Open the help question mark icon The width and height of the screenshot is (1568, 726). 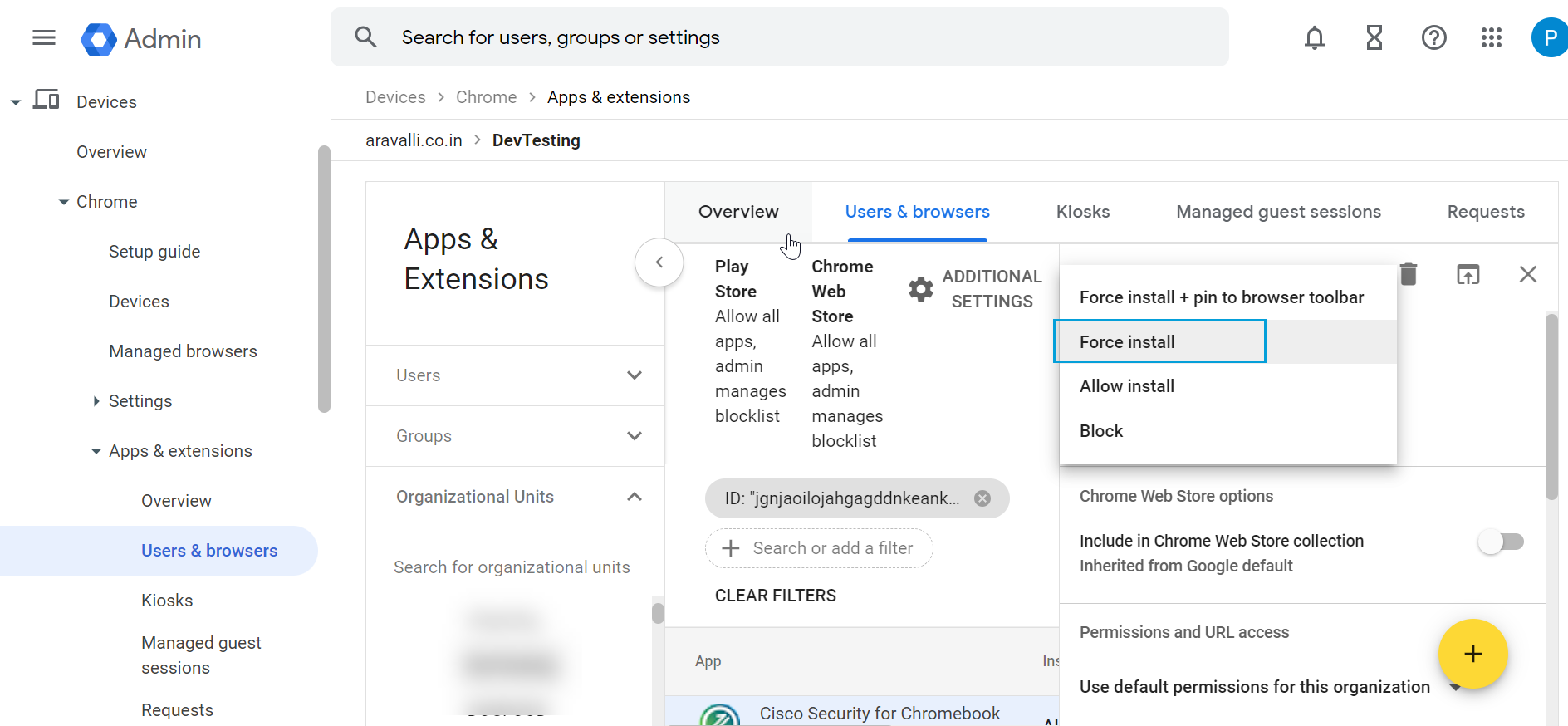[x=1434, y=37]
